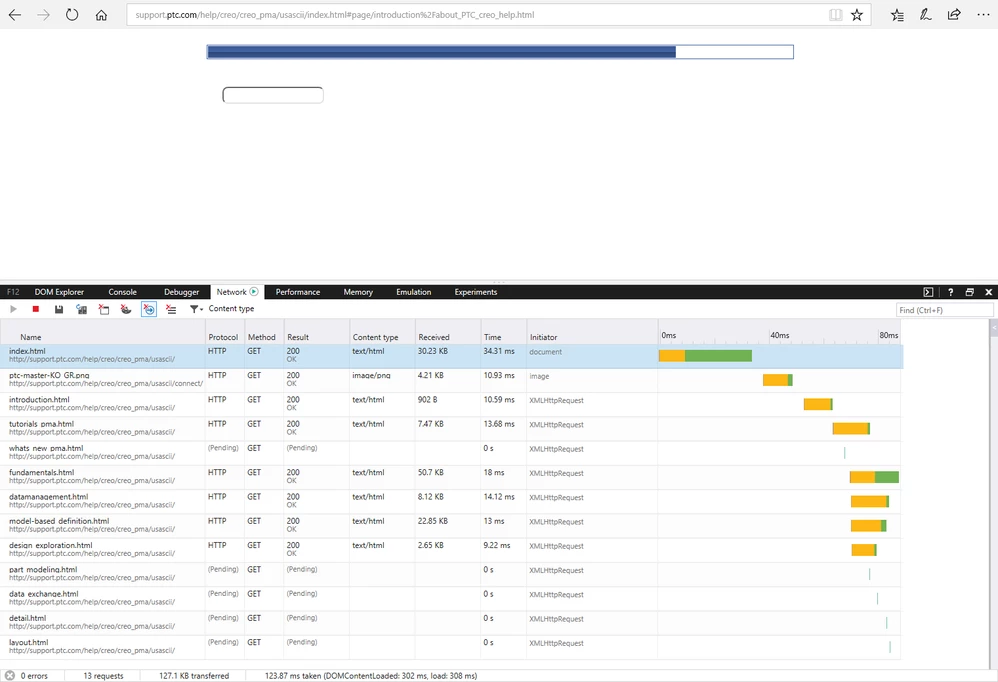The width and height of the screenshot is (998, 682).
Task: Toggle clear entries on navigate
Action: coord(148,309)
